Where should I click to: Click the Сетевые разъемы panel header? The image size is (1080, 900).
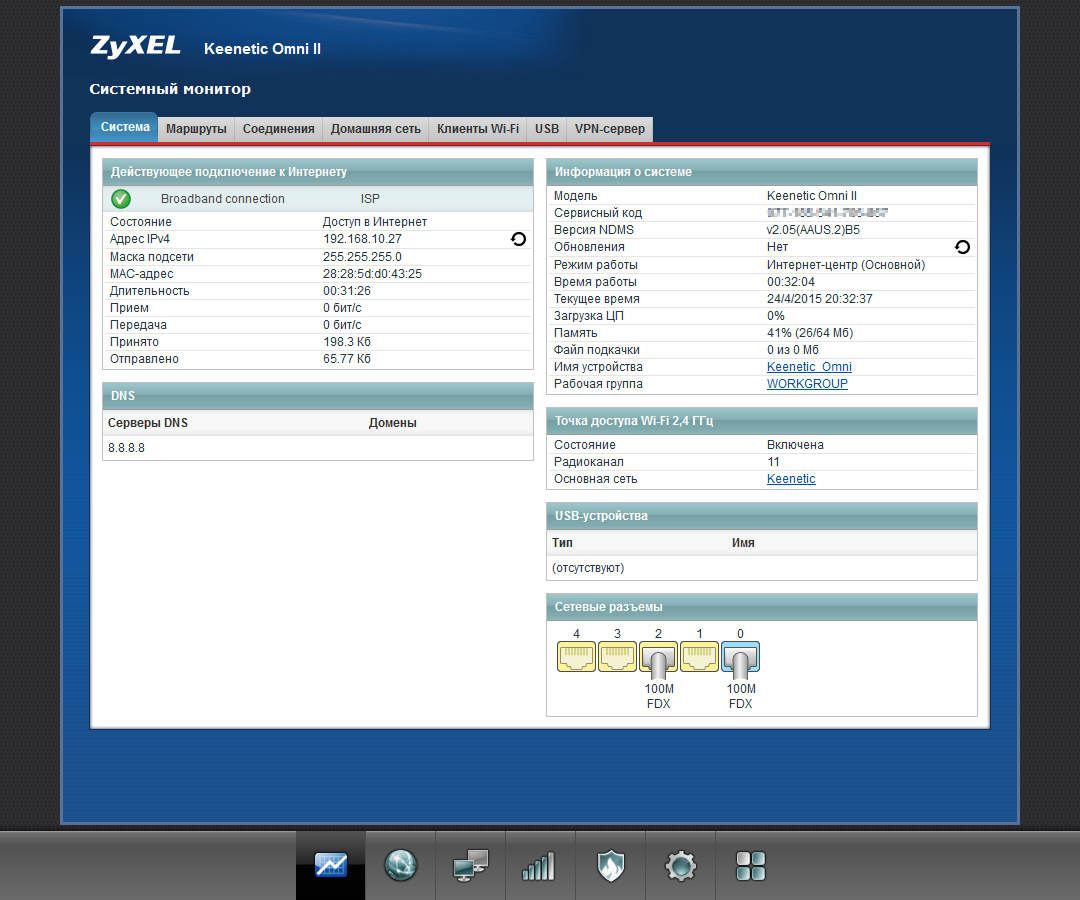click(x=762, y=607)
